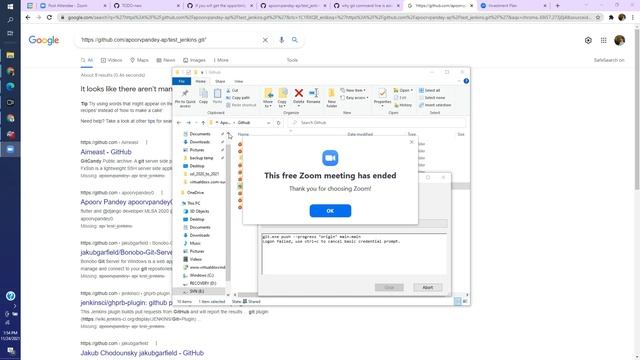Close the Zoom meeting ended dialog
The height and width of the screenshot is (360, 640).
[411, 142]
